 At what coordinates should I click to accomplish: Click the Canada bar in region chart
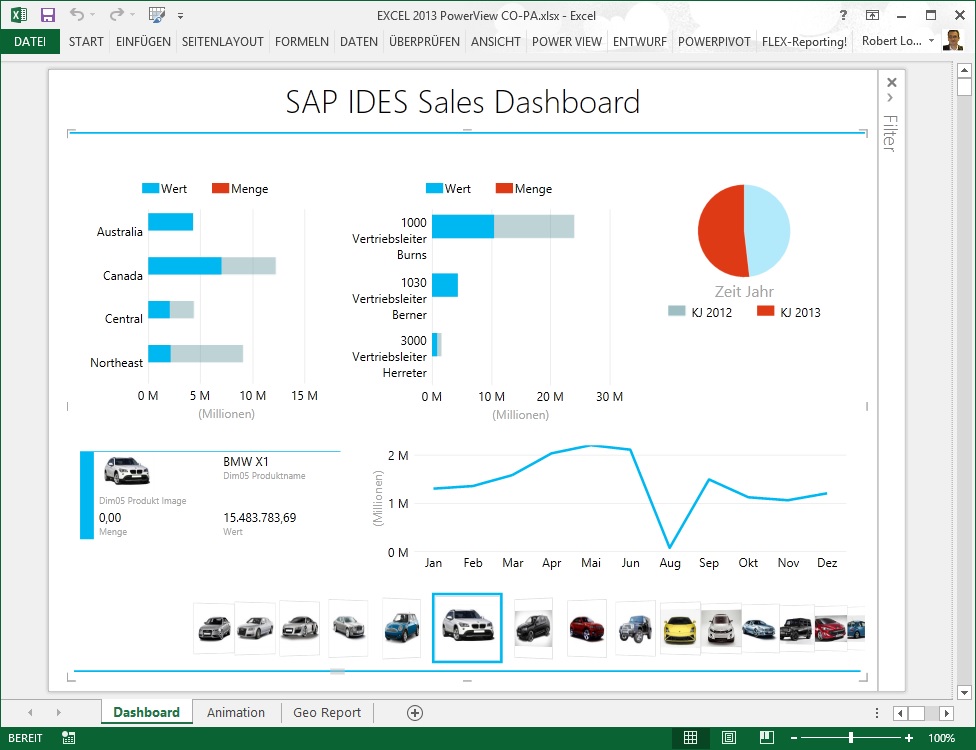pos(185,266)
